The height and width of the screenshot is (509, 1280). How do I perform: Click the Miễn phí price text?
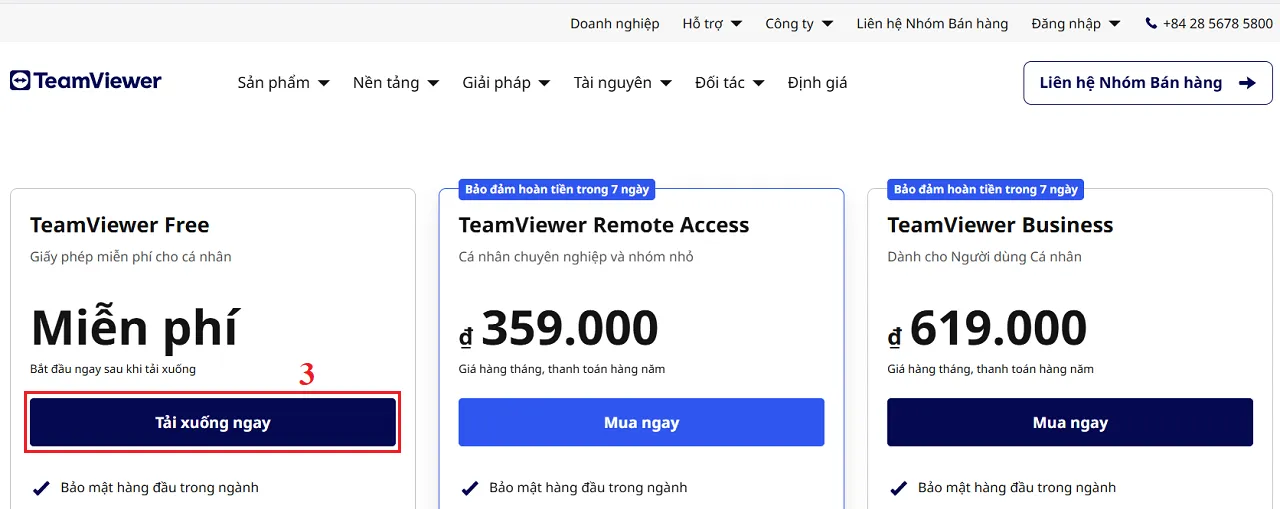(x=134, y=327)
